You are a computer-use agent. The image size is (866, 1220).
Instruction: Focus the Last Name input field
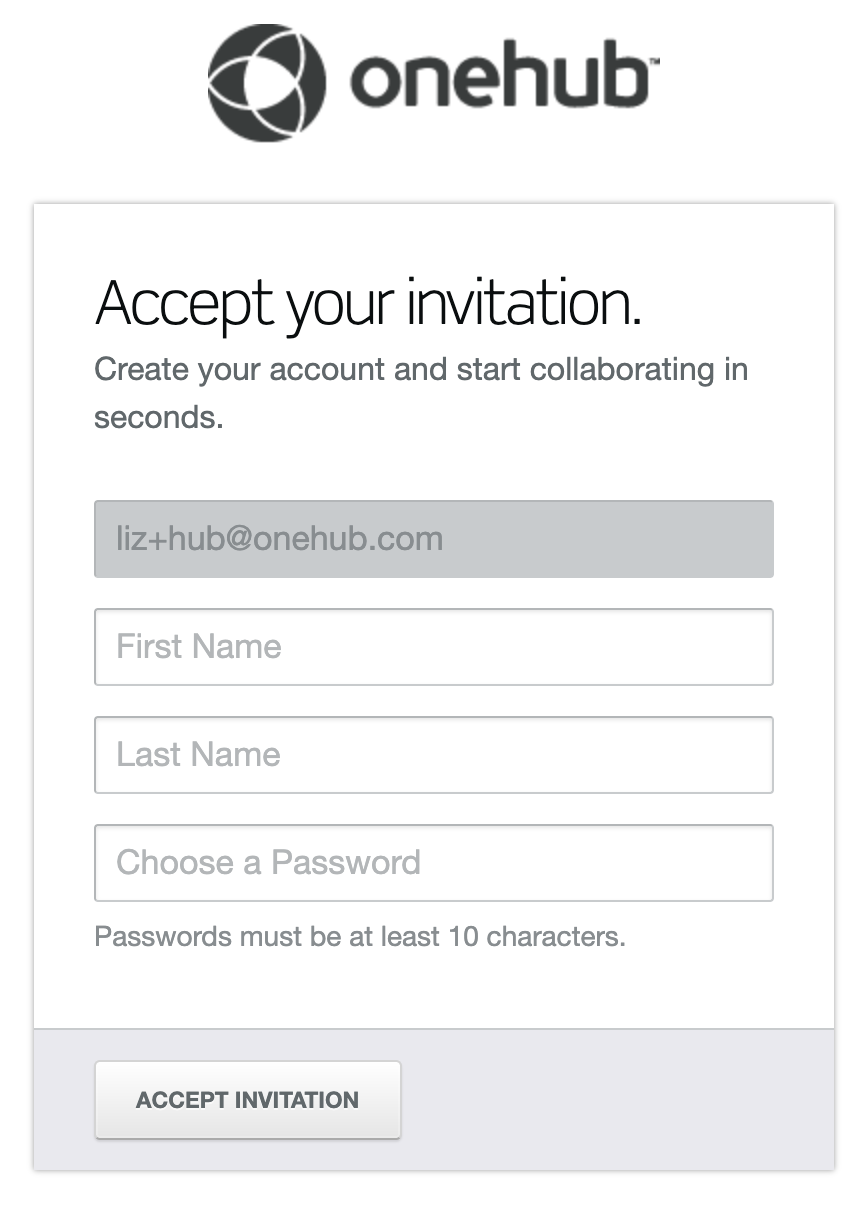click(434, 755)
